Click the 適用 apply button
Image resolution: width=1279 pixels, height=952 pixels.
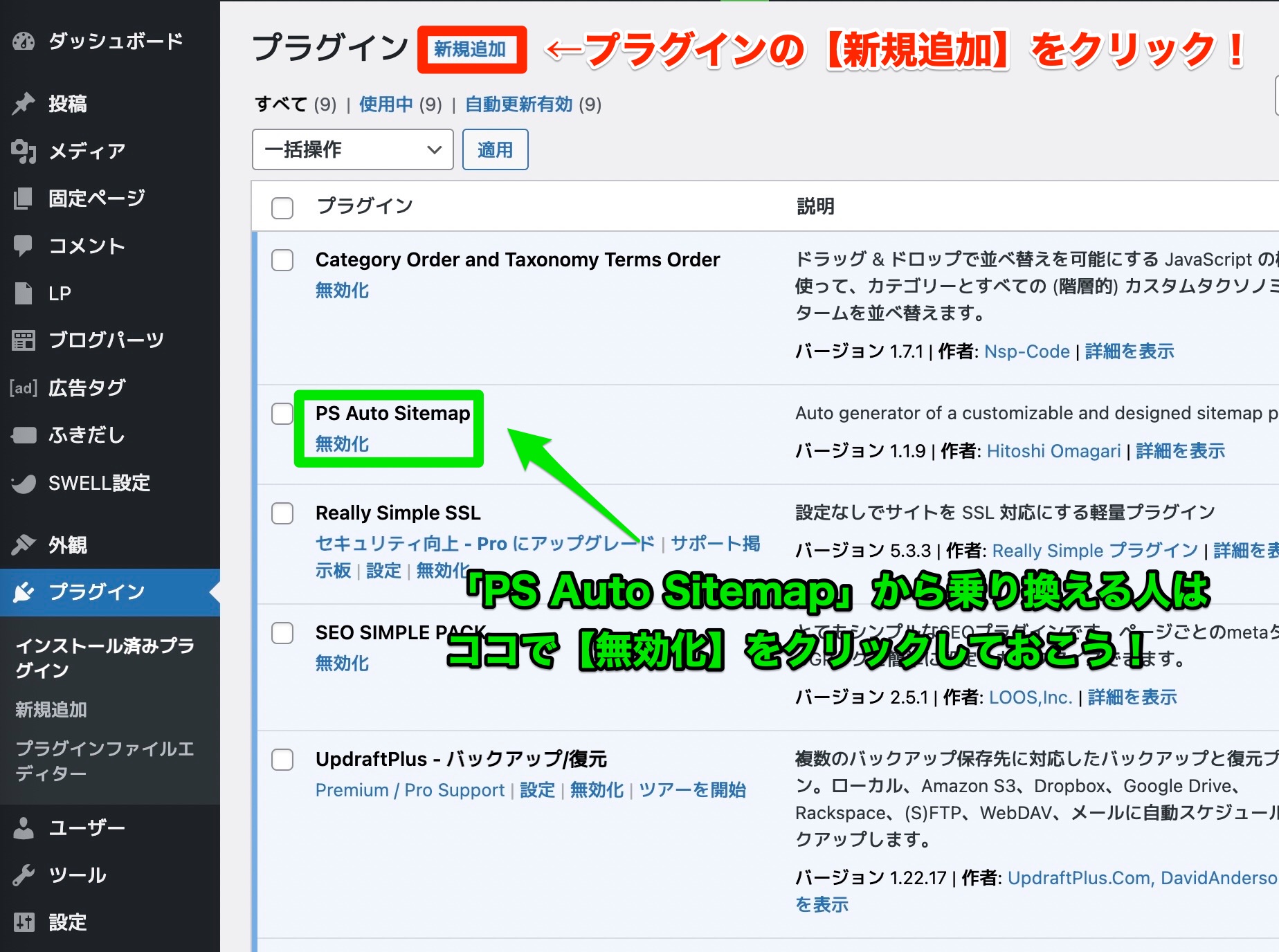click(496, 149)
